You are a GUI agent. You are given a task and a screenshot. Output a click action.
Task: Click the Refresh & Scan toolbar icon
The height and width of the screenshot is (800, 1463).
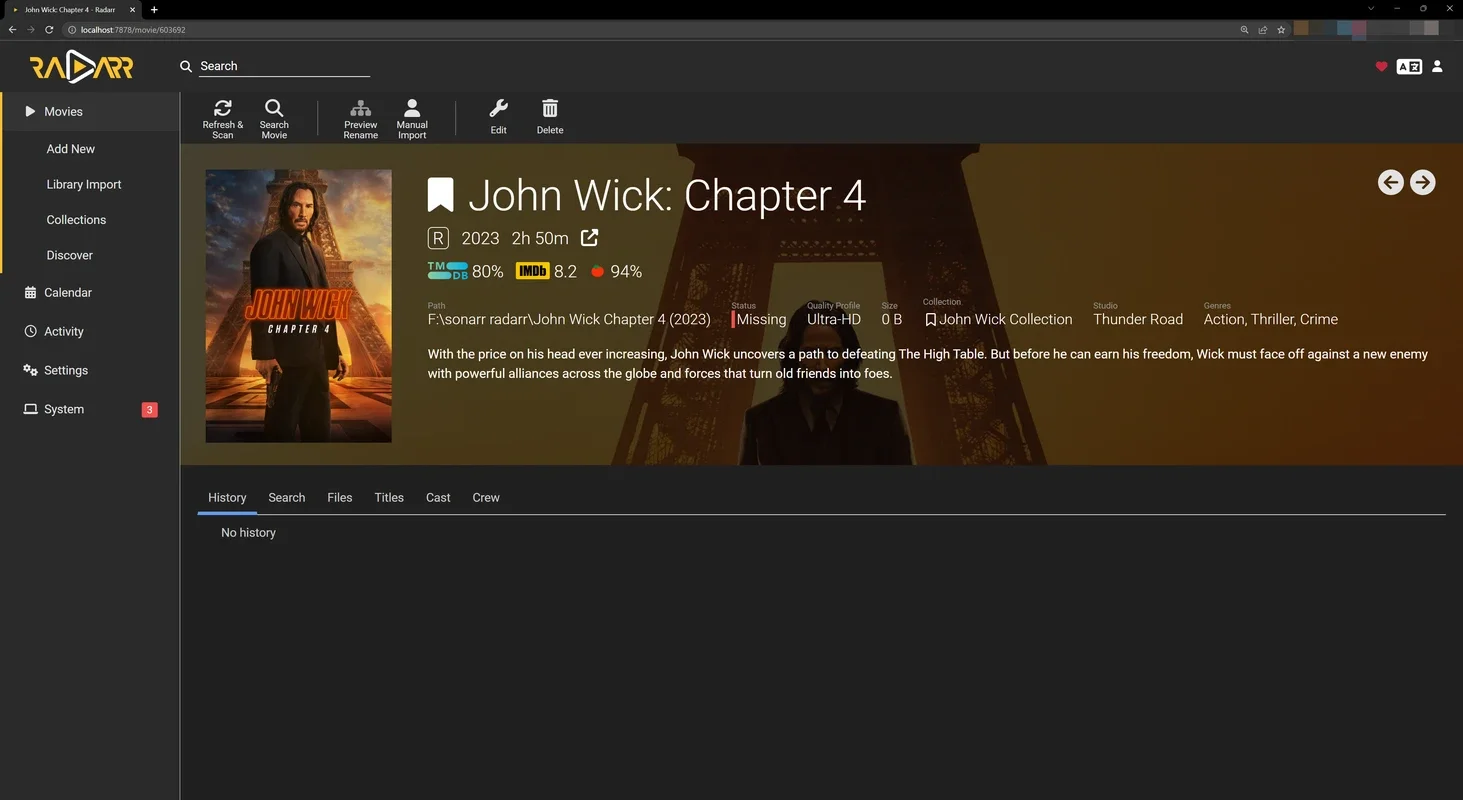[223, 108]
